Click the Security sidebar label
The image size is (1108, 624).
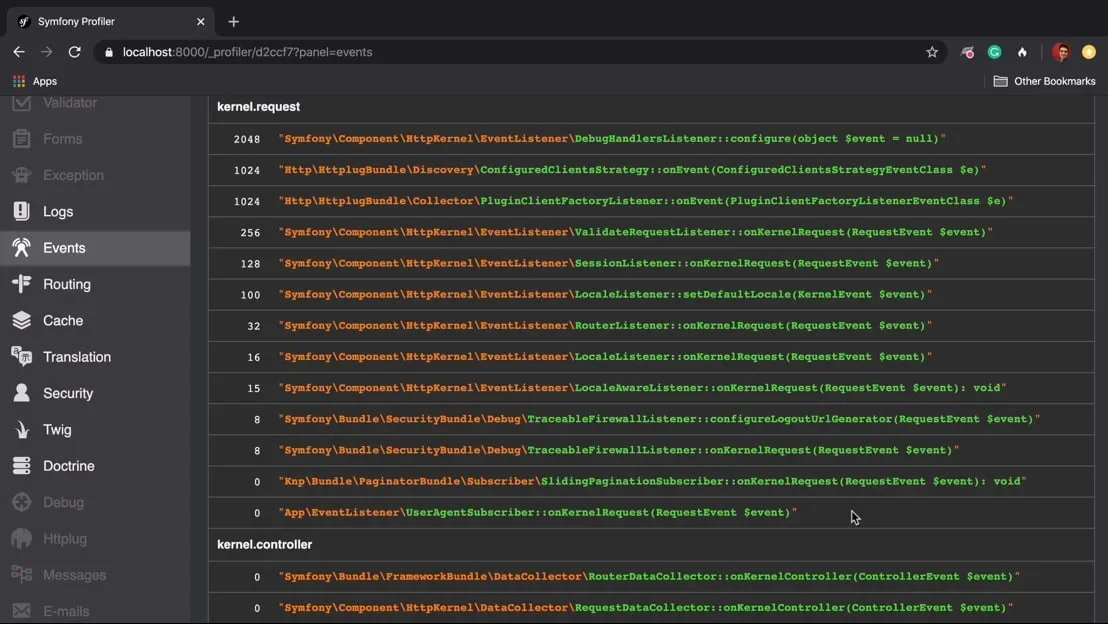click(x=68, y=393)
